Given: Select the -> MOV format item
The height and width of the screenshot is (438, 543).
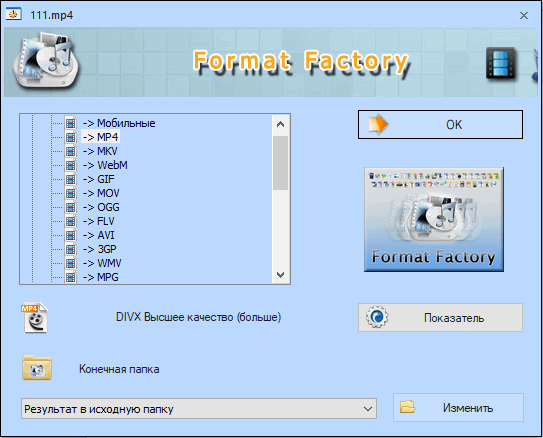Looking at the screenshot, I should click(101, 194).
